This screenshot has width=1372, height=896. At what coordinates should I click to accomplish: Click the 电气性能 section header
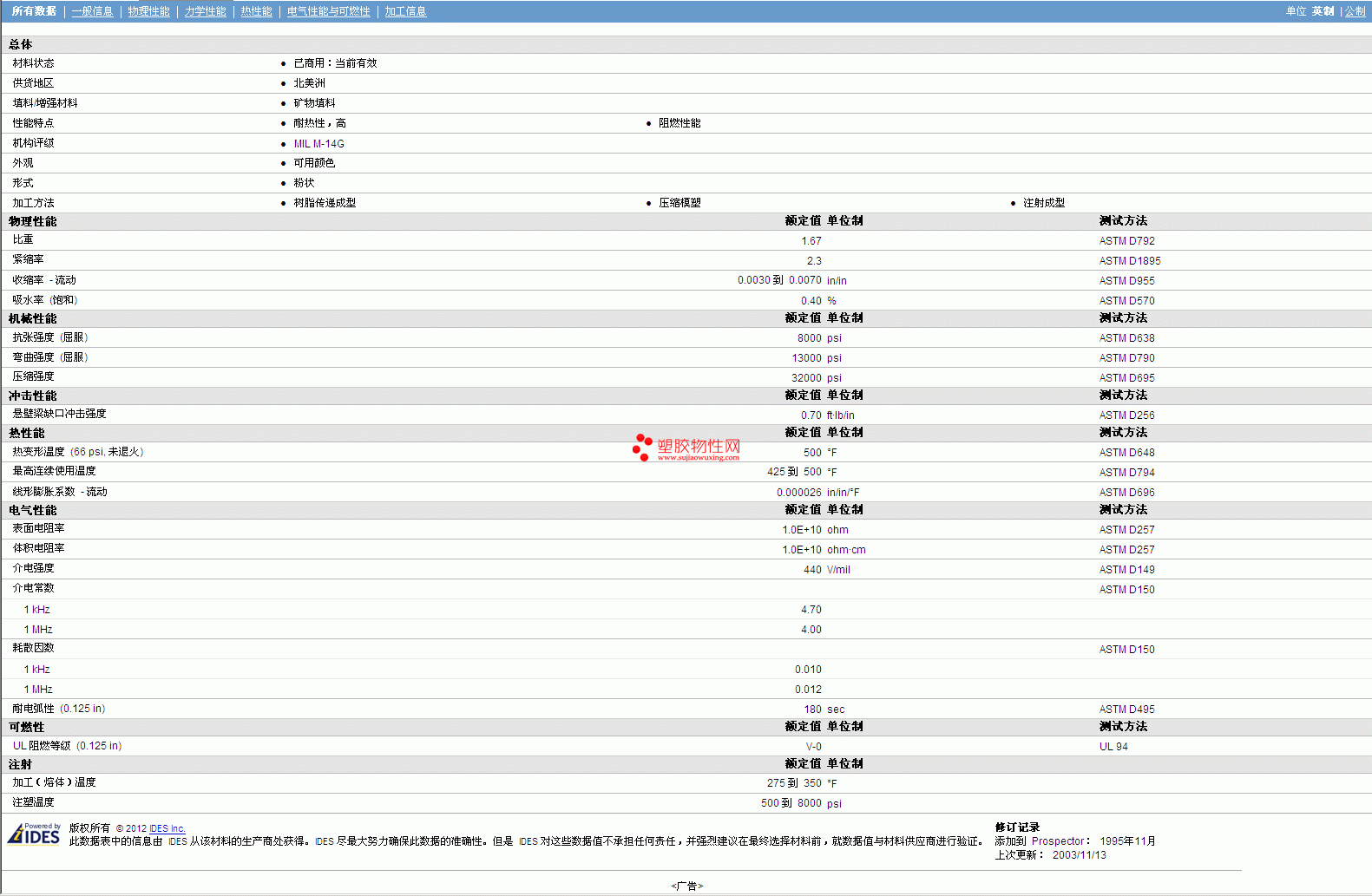coord(33,511)
